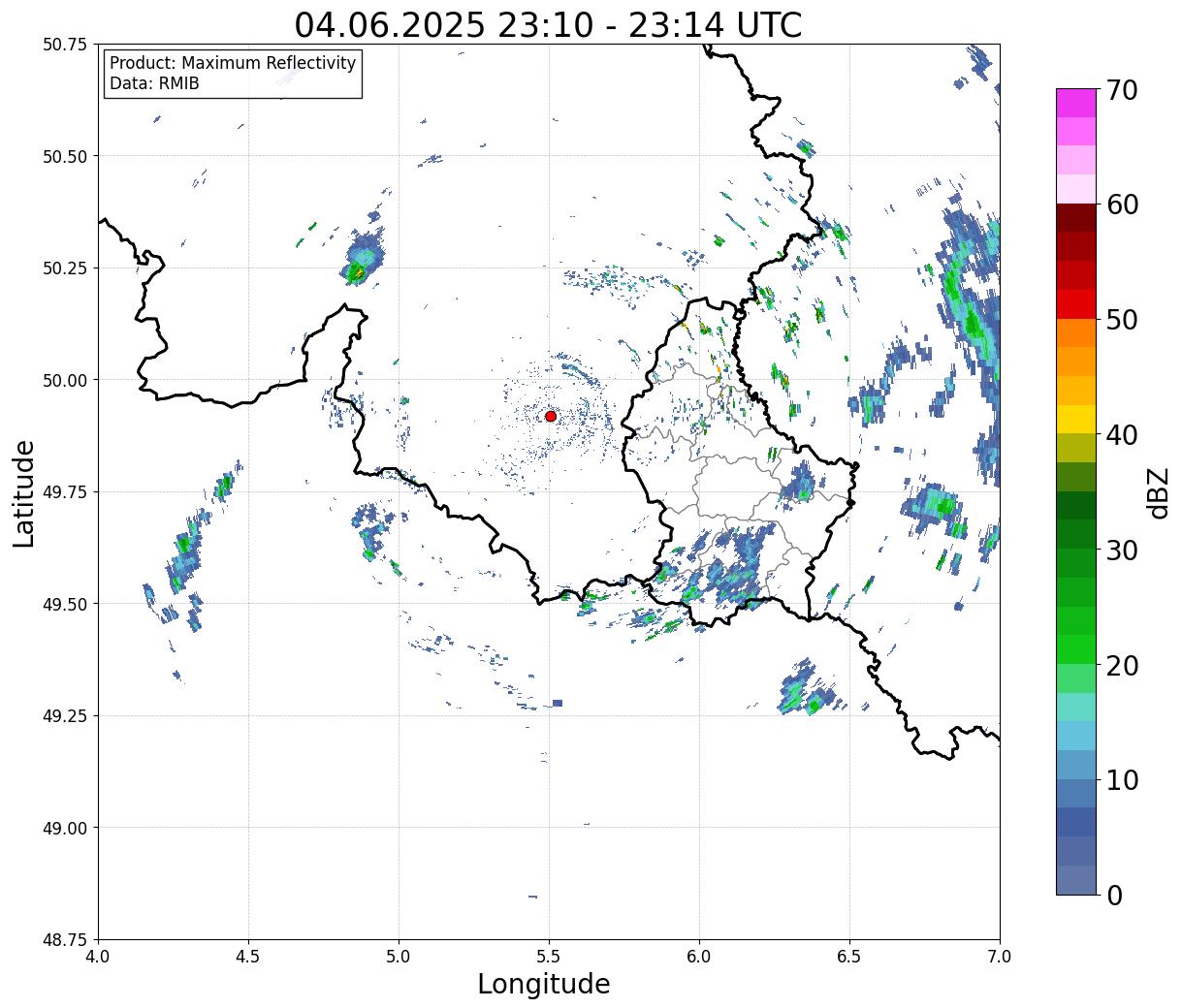
Task: Click the 6.0 longitude tick label
Action: click(x=699, y=957)
